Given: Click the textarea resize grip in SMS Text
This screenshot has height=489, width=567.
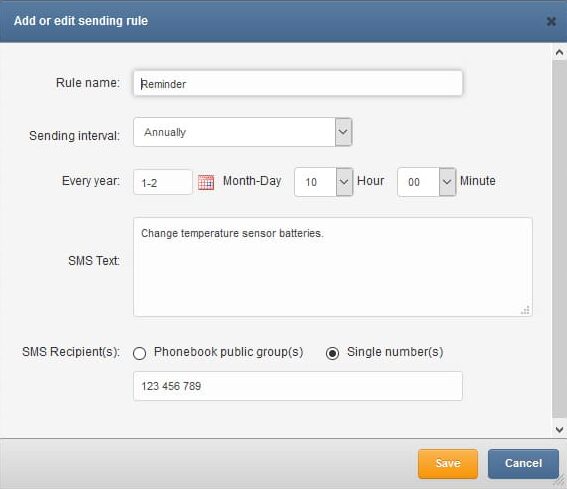Looking at the screenshot, I should click(x=525, y=310).
